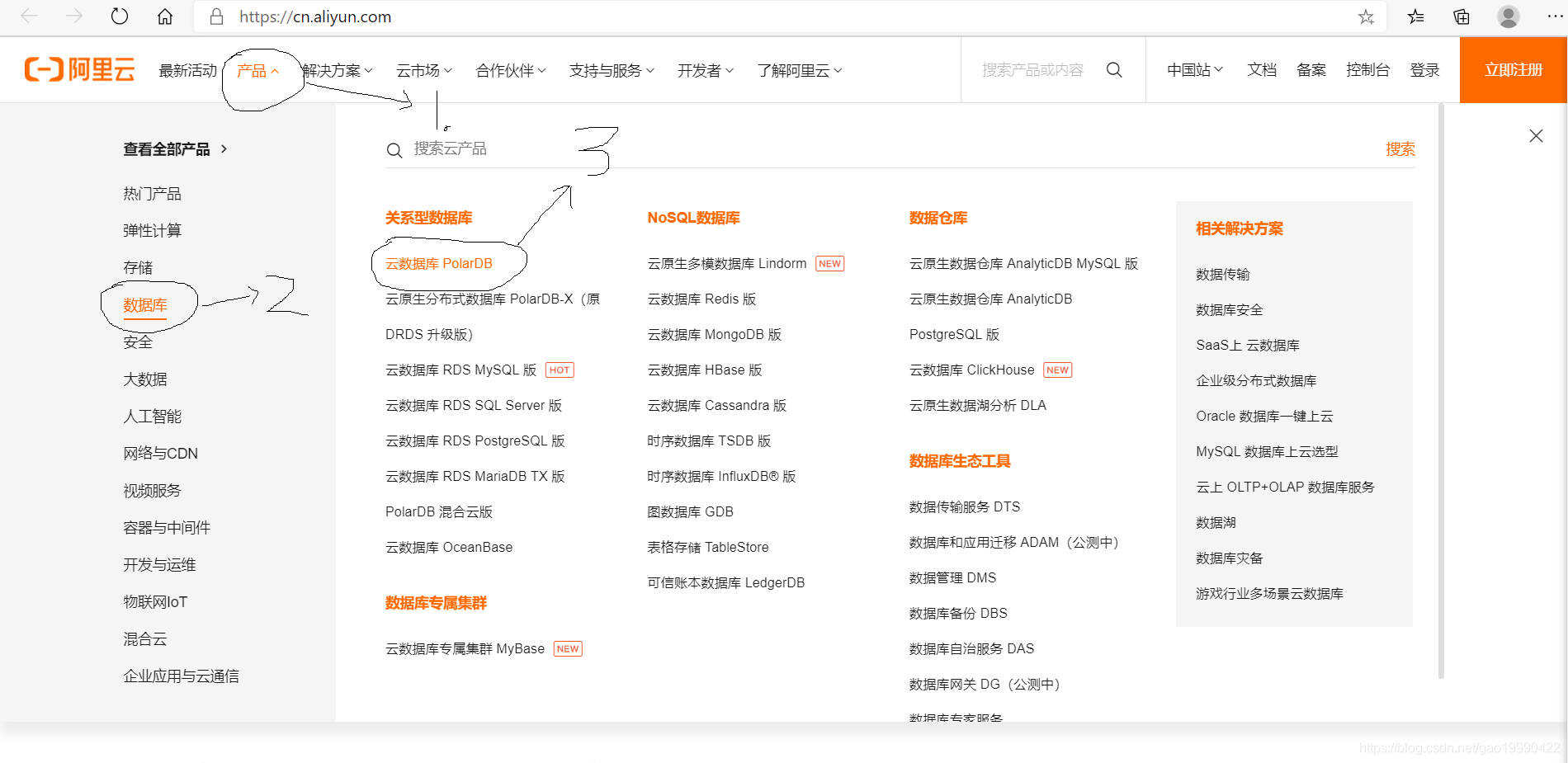Open the 控制台 link
Viewport: 1568px width, 763px height.
coord(1367,70)
